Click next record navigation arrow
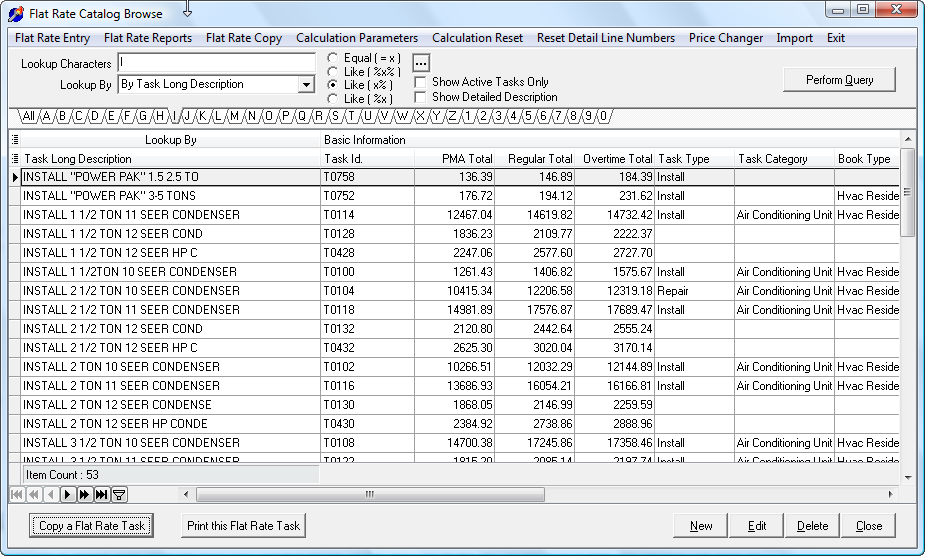This screenshot has width=925, height=556. pos(68,495)
